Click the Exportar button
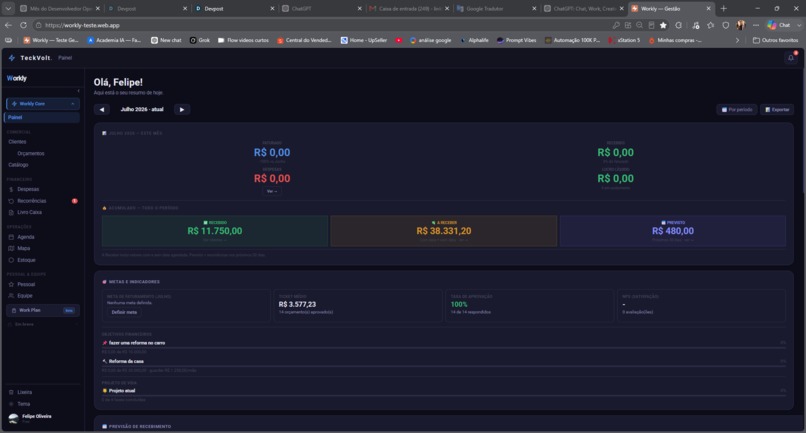 click(x=777, y=110)
